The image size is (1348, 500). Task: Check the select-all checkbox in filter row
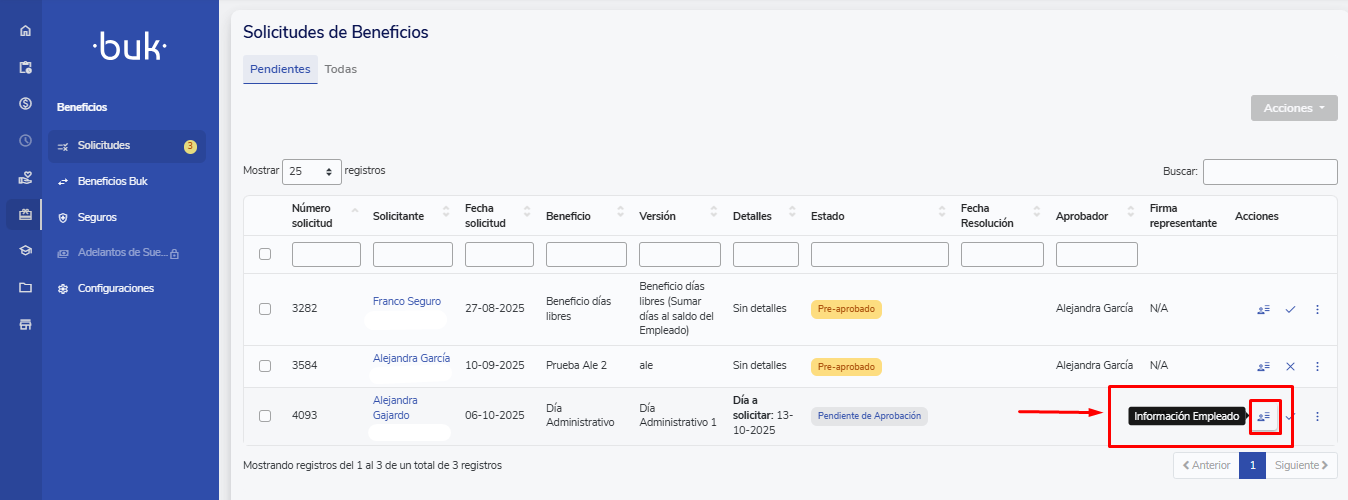click(265, 254)
